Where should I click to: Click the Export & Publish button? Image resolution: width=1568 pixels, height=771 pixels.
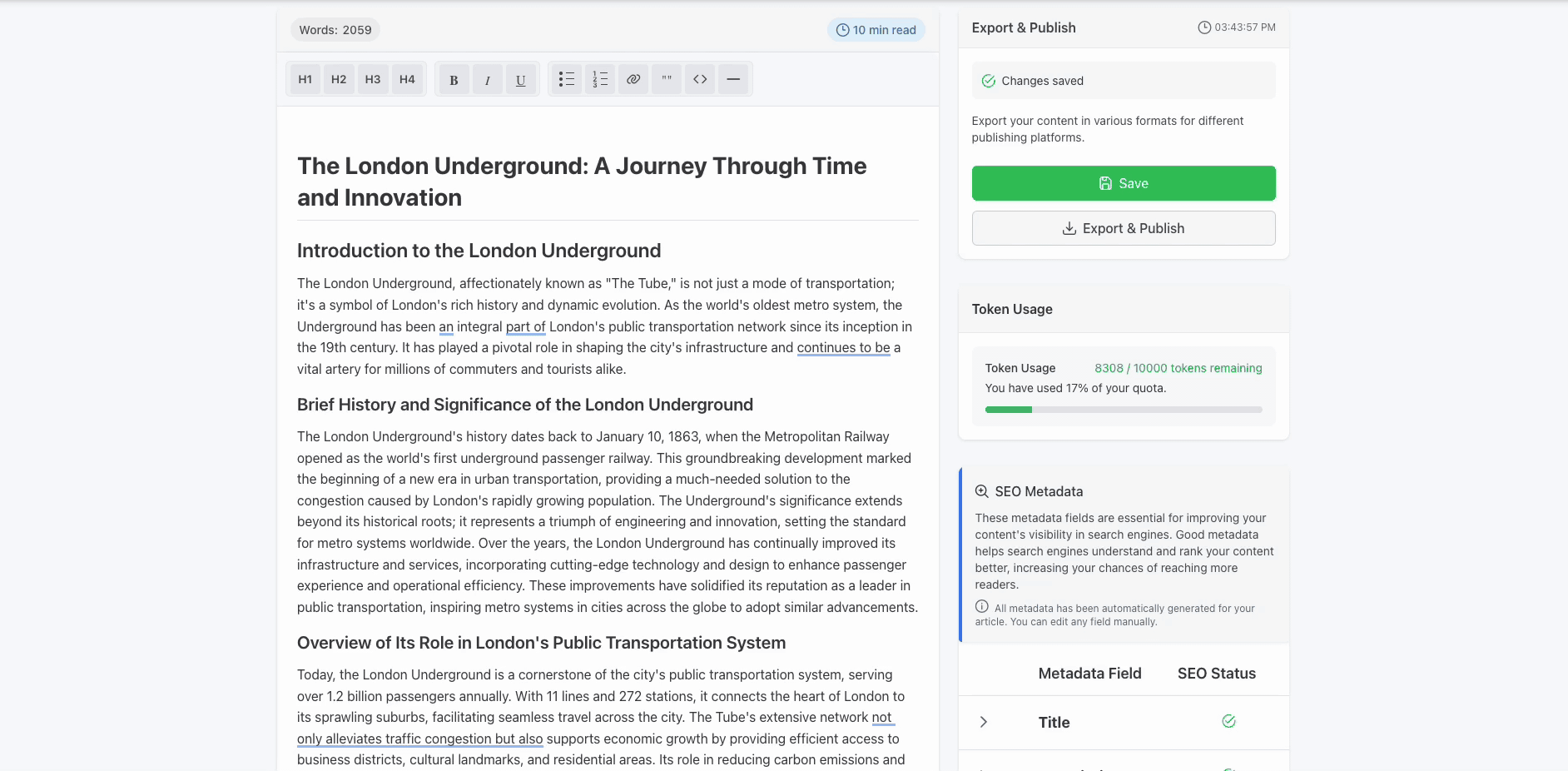[x=1123, y=228]
